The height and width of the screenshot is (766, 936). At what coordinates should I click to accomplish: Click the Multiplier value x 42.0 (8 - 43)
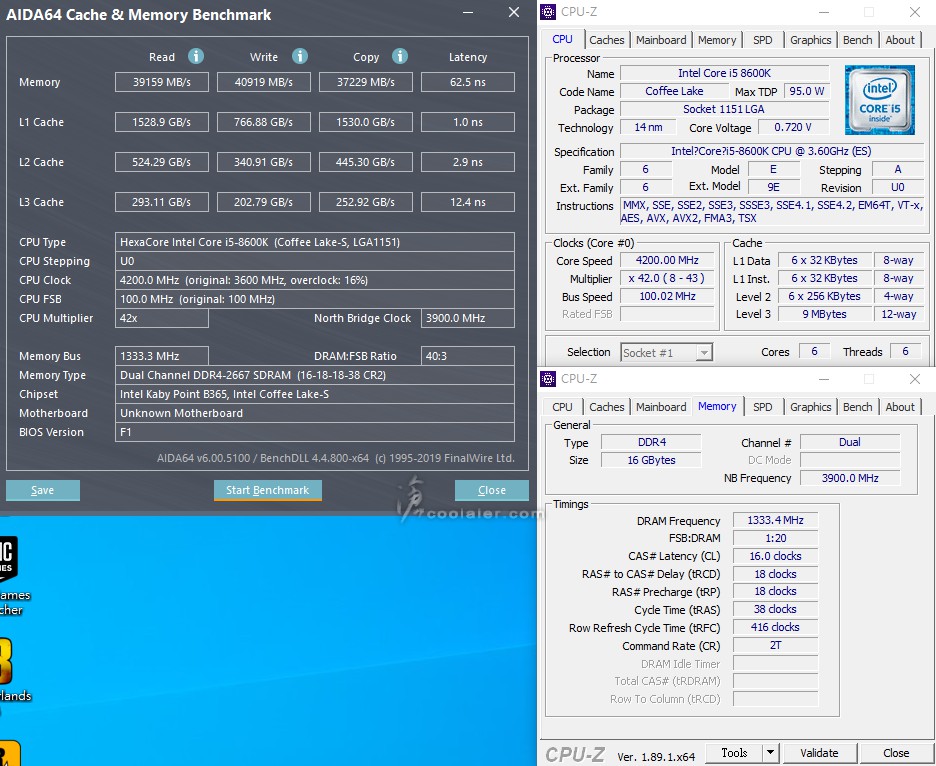(667, 278)
